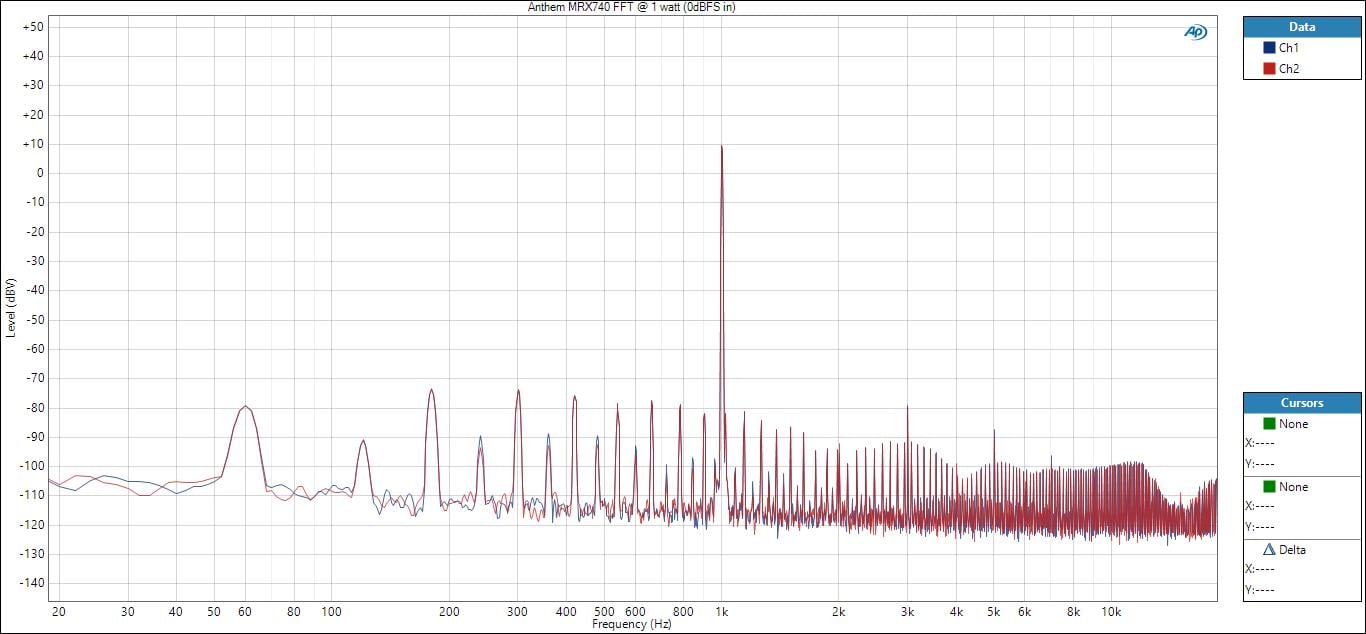
Task: Select the Ch2 label in the Data legend
Action: click(1288, 69)
